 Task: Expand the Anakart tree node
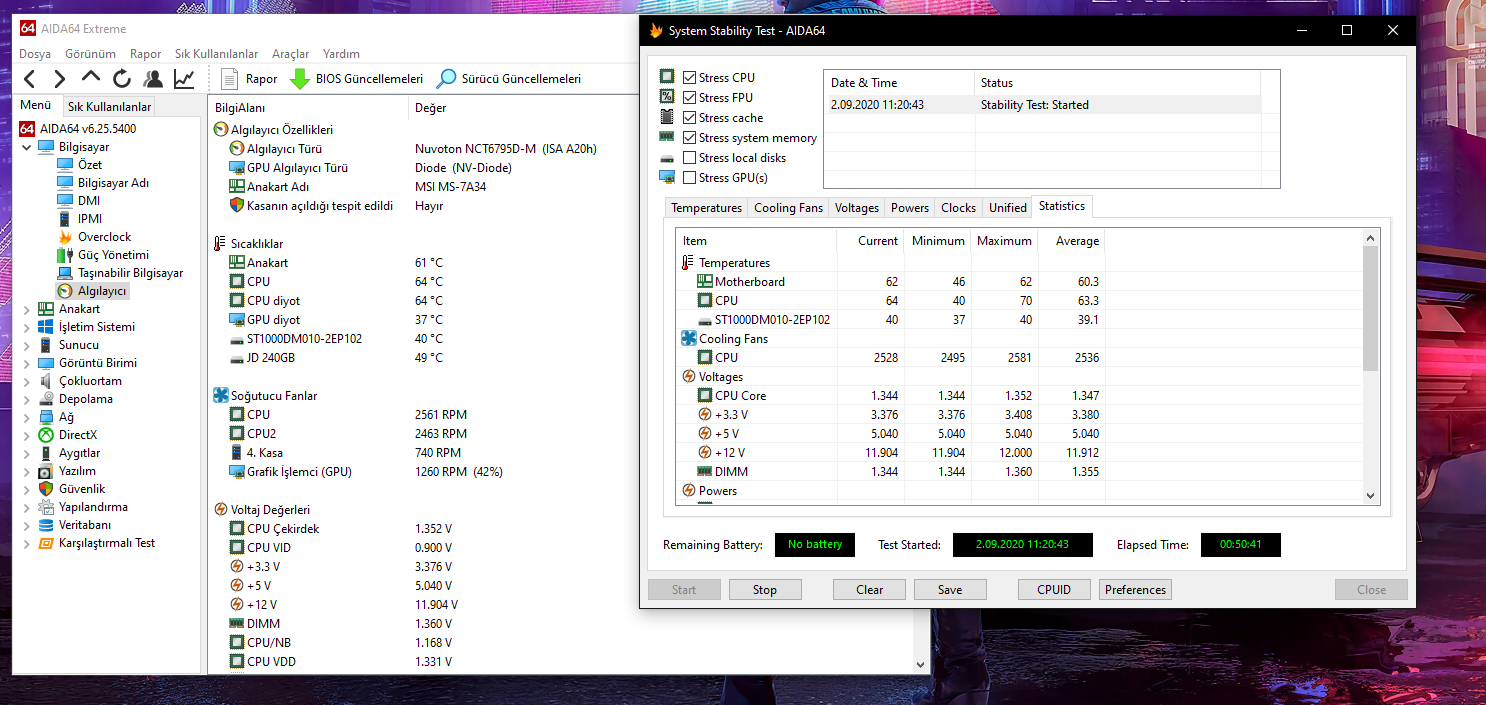pyautogui.click(x=27, y=309)
